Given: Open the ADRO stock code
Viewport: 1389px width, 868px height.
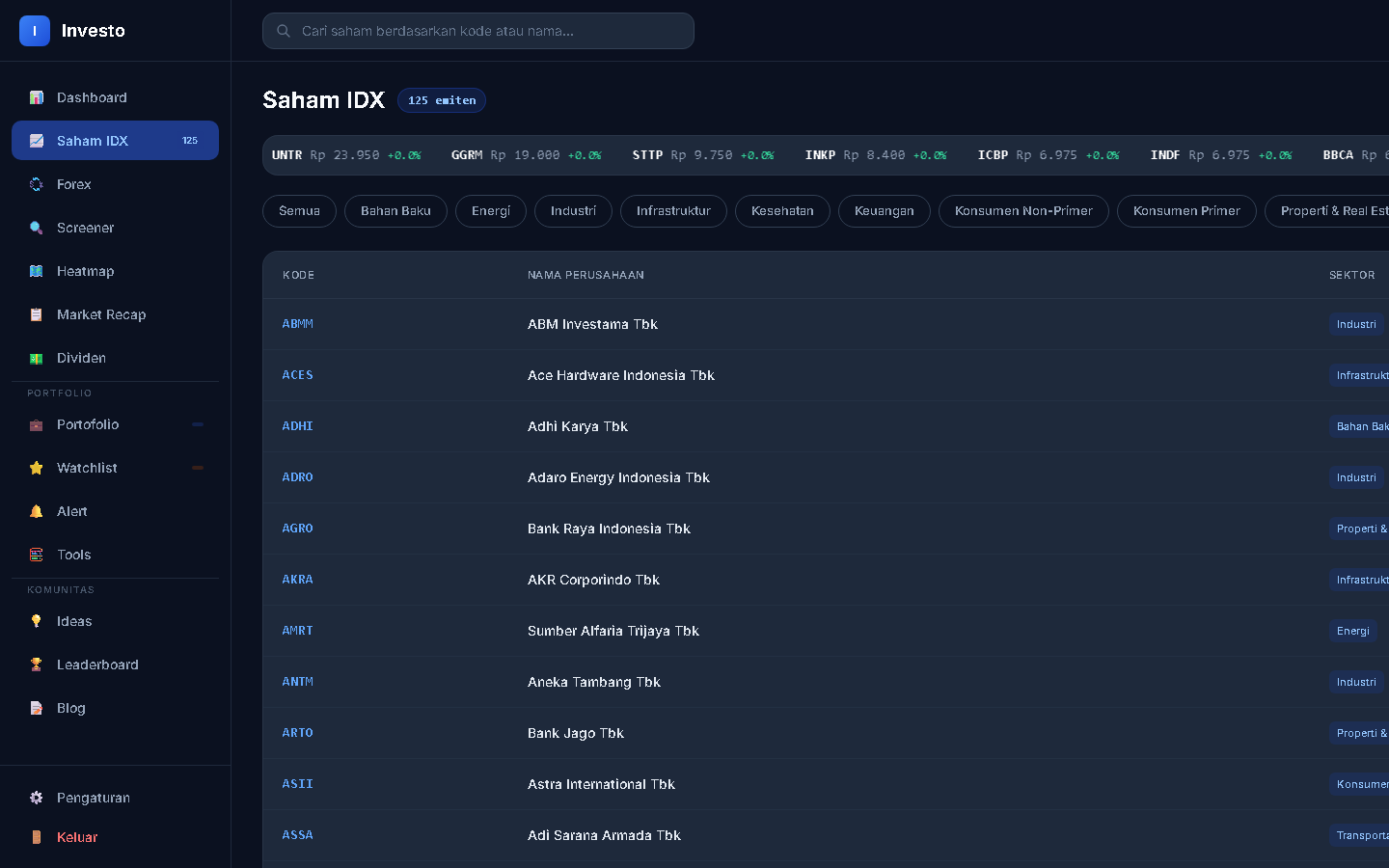Looking at the screenshot, I should (297, 477).
